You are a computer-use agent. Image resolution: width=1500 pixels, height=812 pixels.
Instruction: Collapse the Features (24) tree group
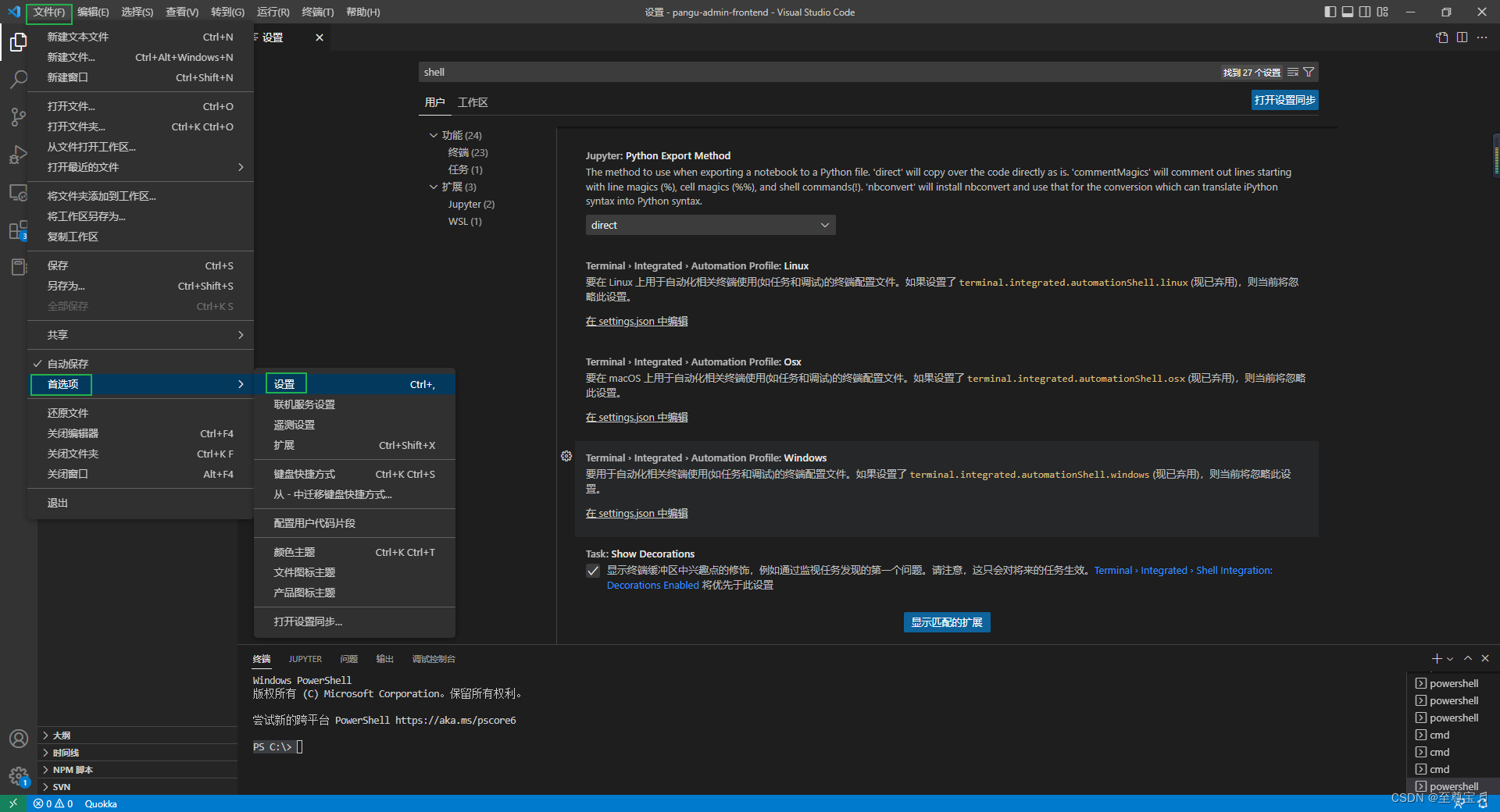pyautogui.click(x=434, y=135)
